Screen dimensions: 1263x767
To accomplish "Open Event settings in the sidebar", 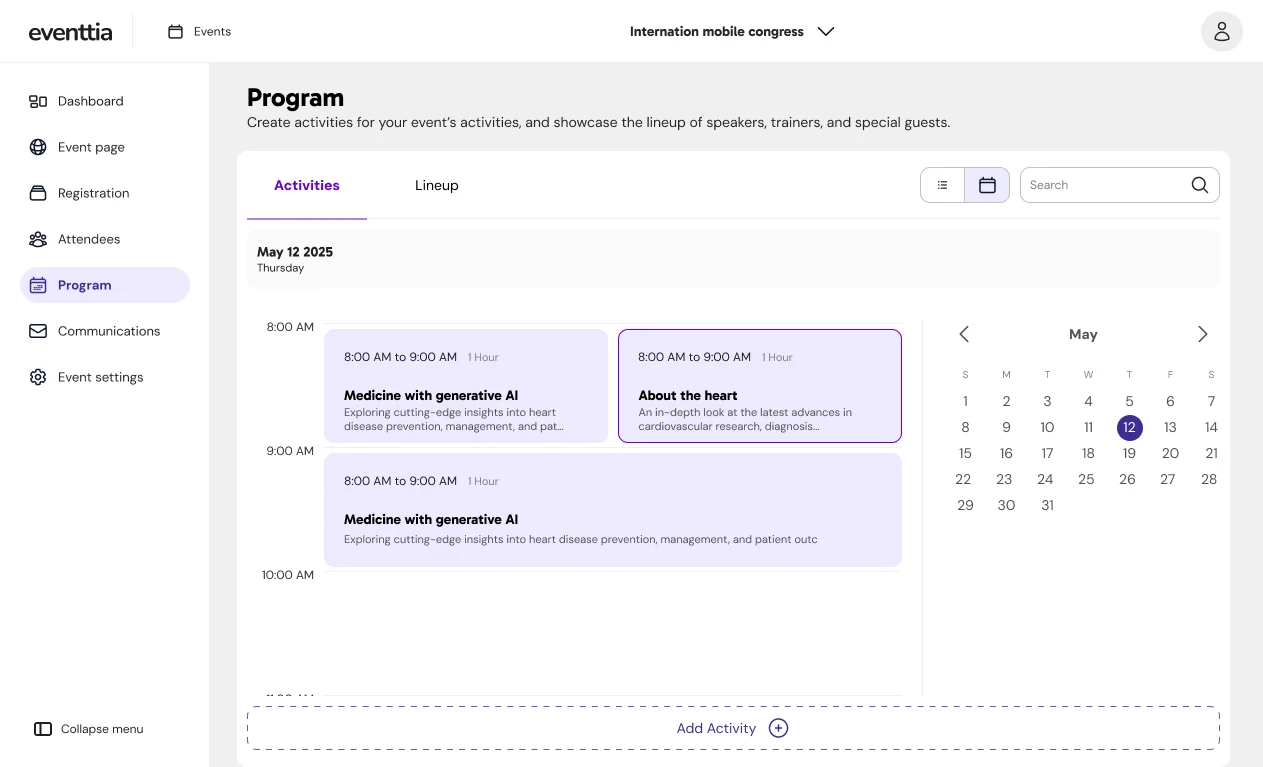I will click(x=105, y=377).
